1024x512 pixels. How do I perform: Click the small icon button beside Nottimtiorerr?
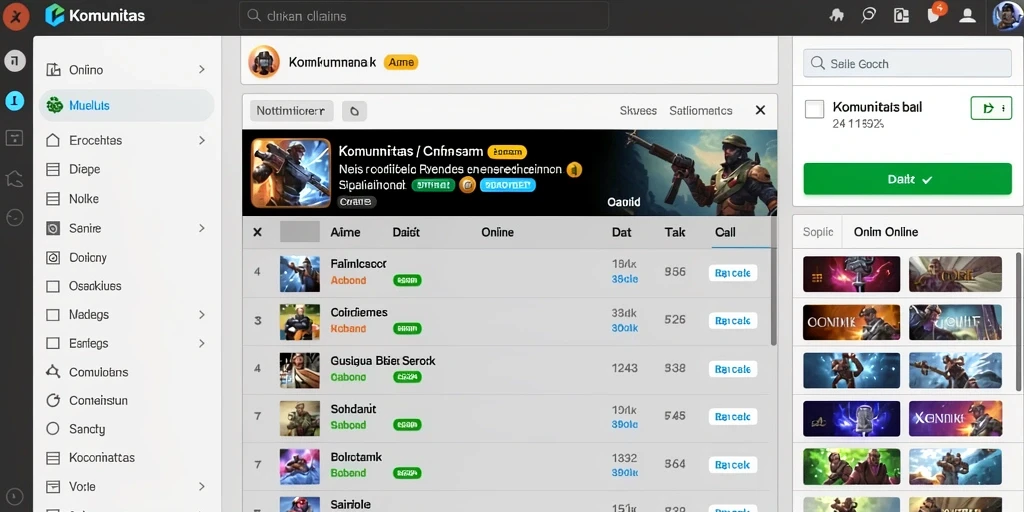354,111
